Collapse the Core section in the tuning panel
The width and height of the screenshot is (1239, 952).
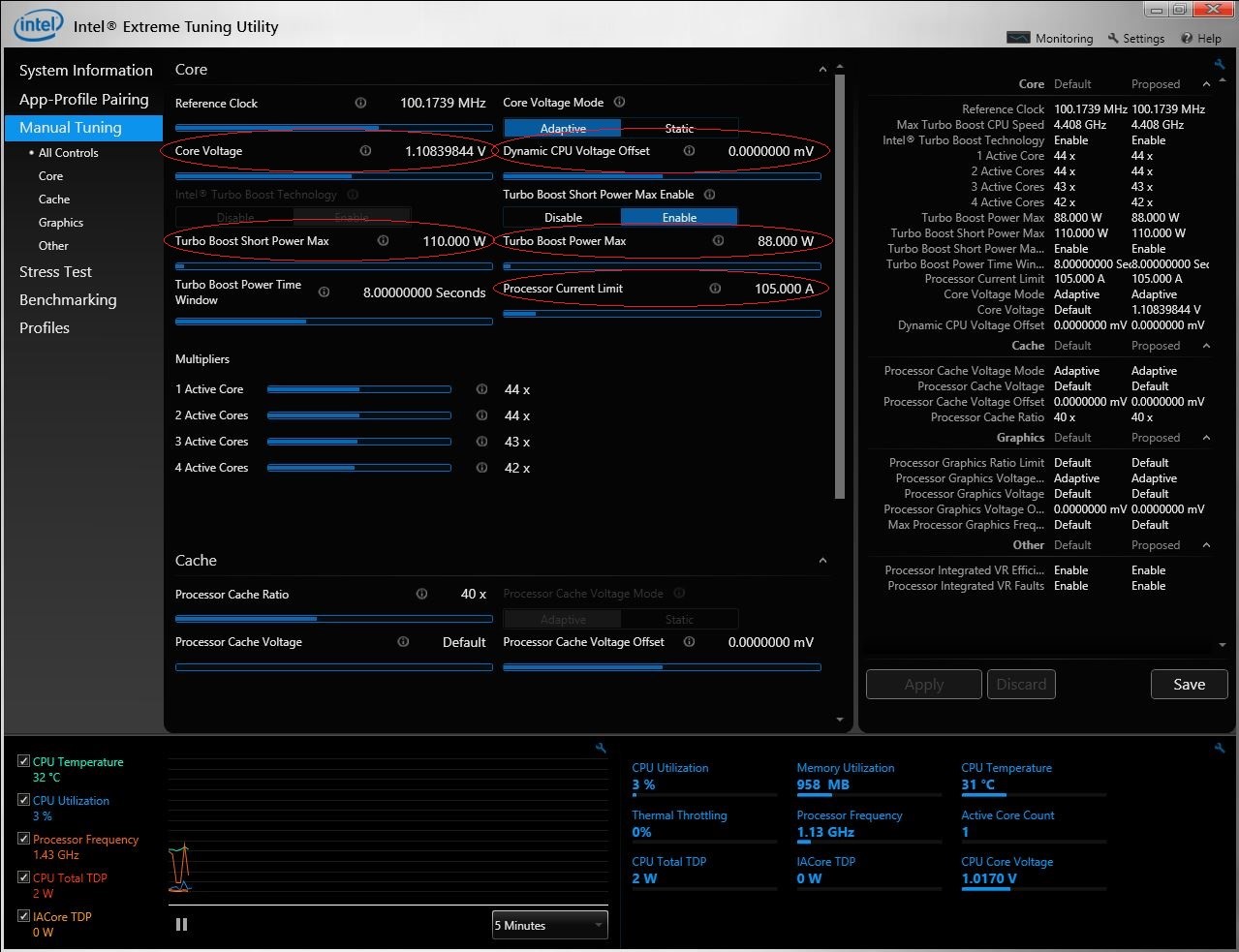[822, 70]
